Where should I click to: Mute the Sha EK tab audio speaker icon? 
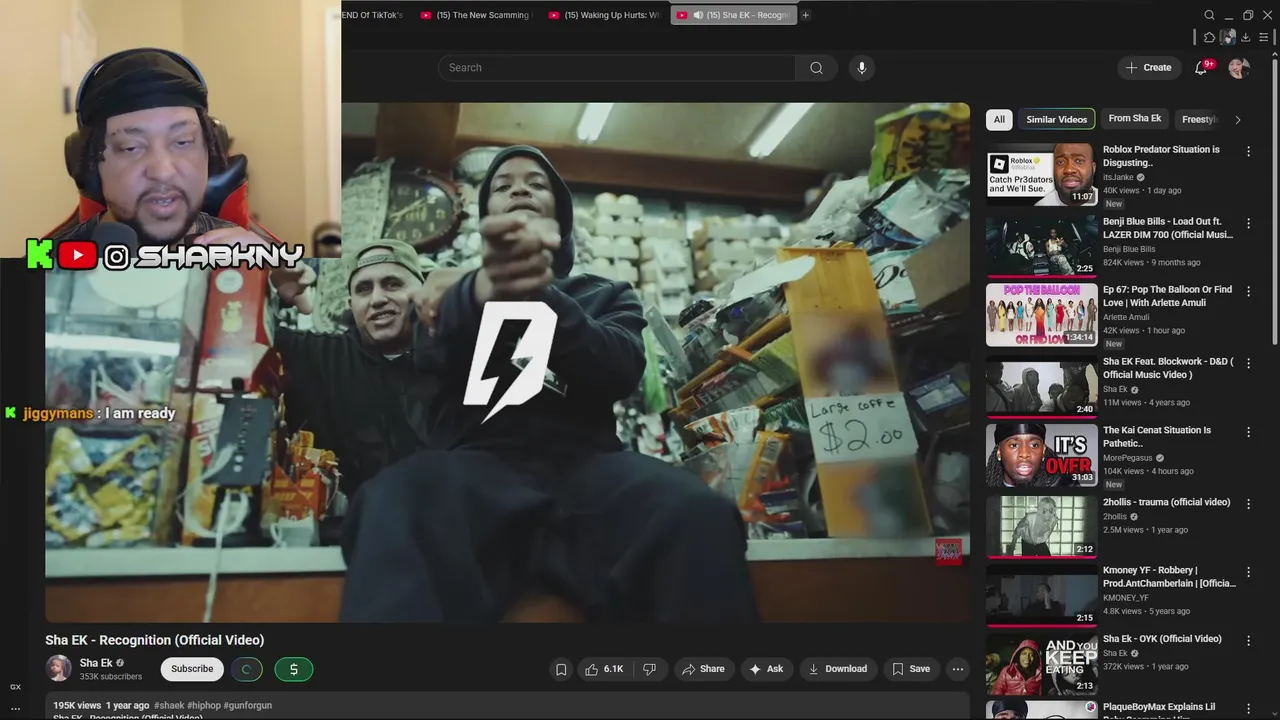(x=698, y=15)
